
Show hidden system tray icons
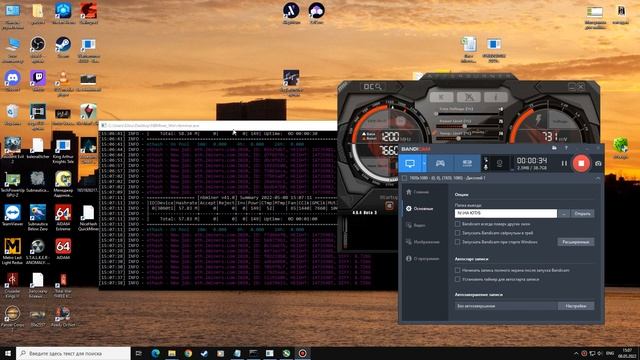(x=576, y=353)
